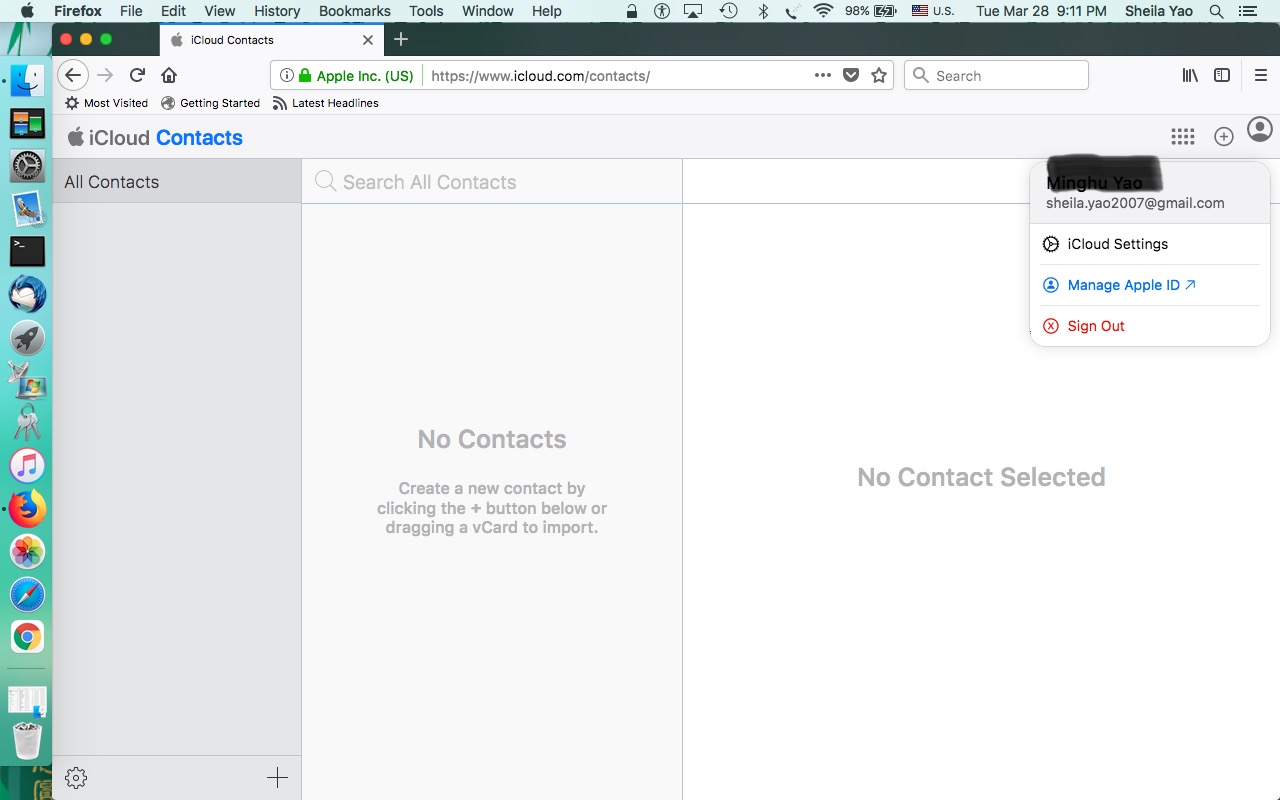Focus the Search All Contacts field
Image resolution: width=1280 pixels, height=800 pixels.
[492, 182]
